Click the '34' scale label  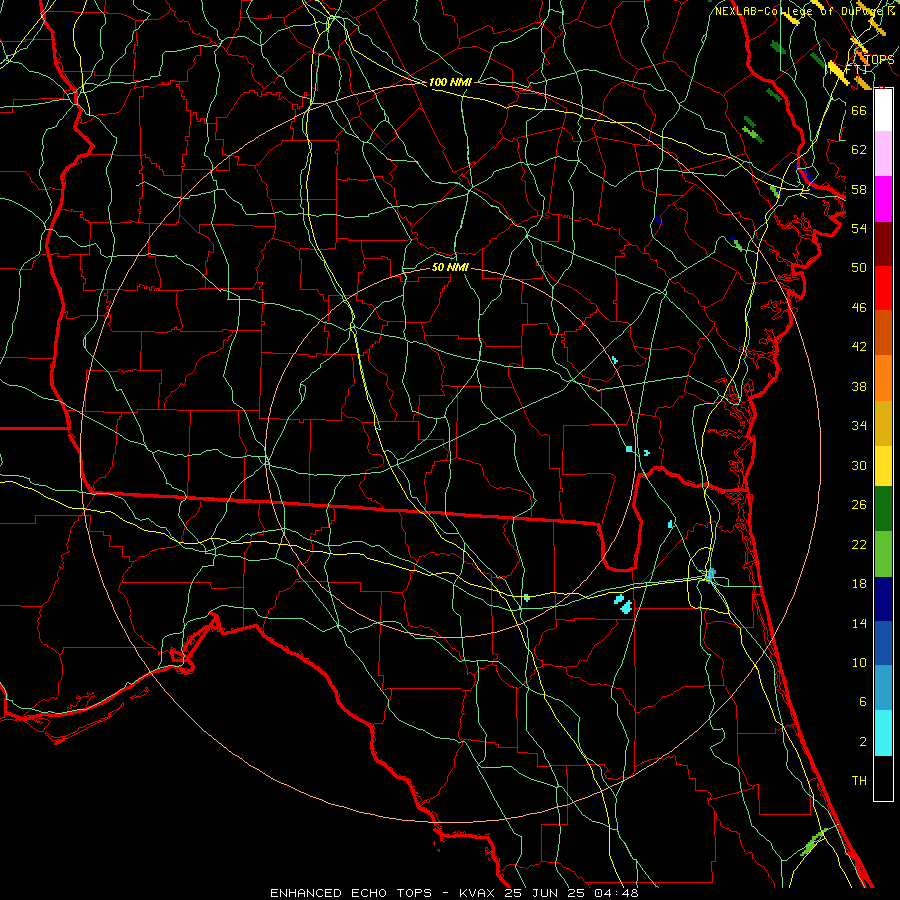[859, 426]
